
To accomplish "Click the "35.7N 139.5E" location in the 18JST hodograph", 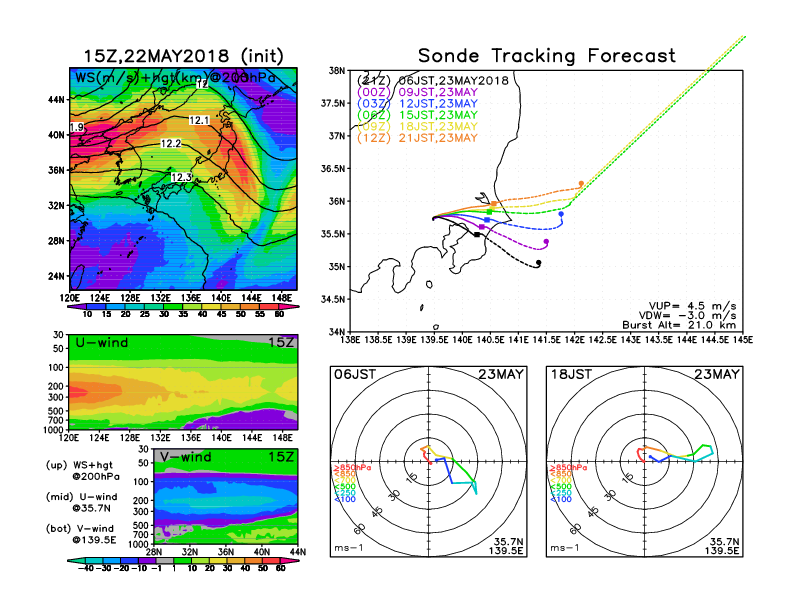I will (x=722, y=546).
